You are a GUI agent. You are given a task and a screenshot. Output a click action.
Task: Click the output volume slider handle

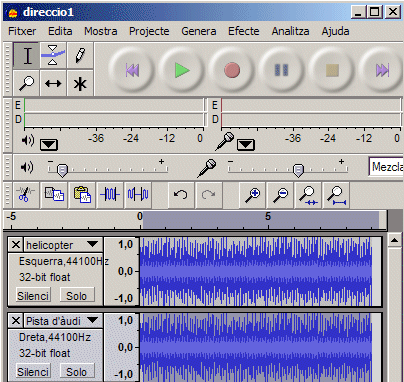click(62, 171)
